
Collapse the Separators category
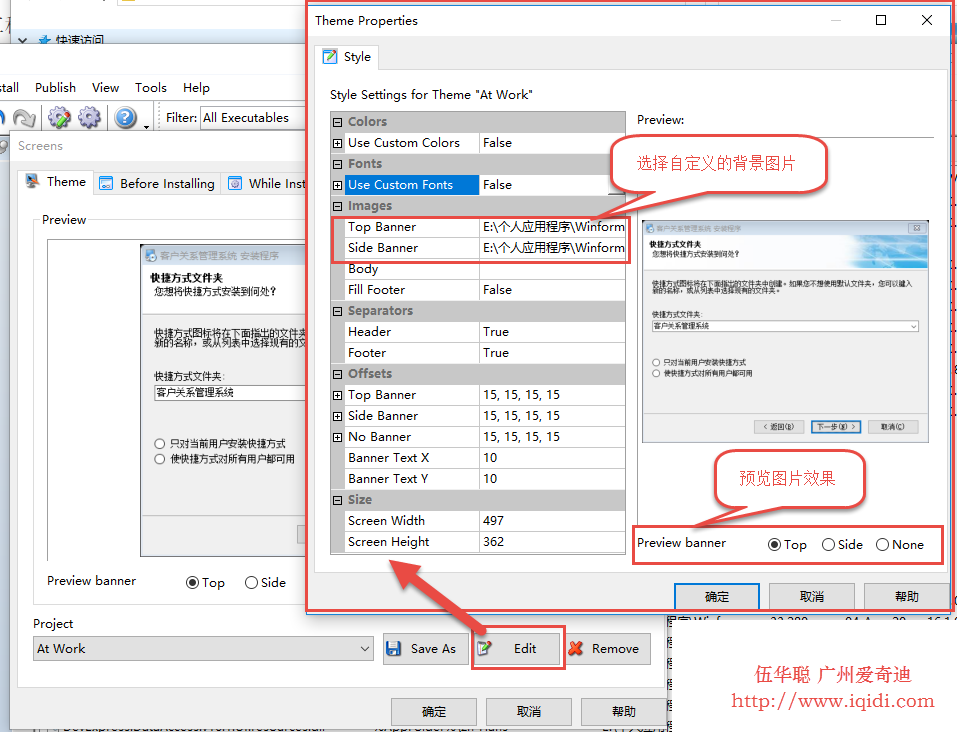(x=338, y=311)
